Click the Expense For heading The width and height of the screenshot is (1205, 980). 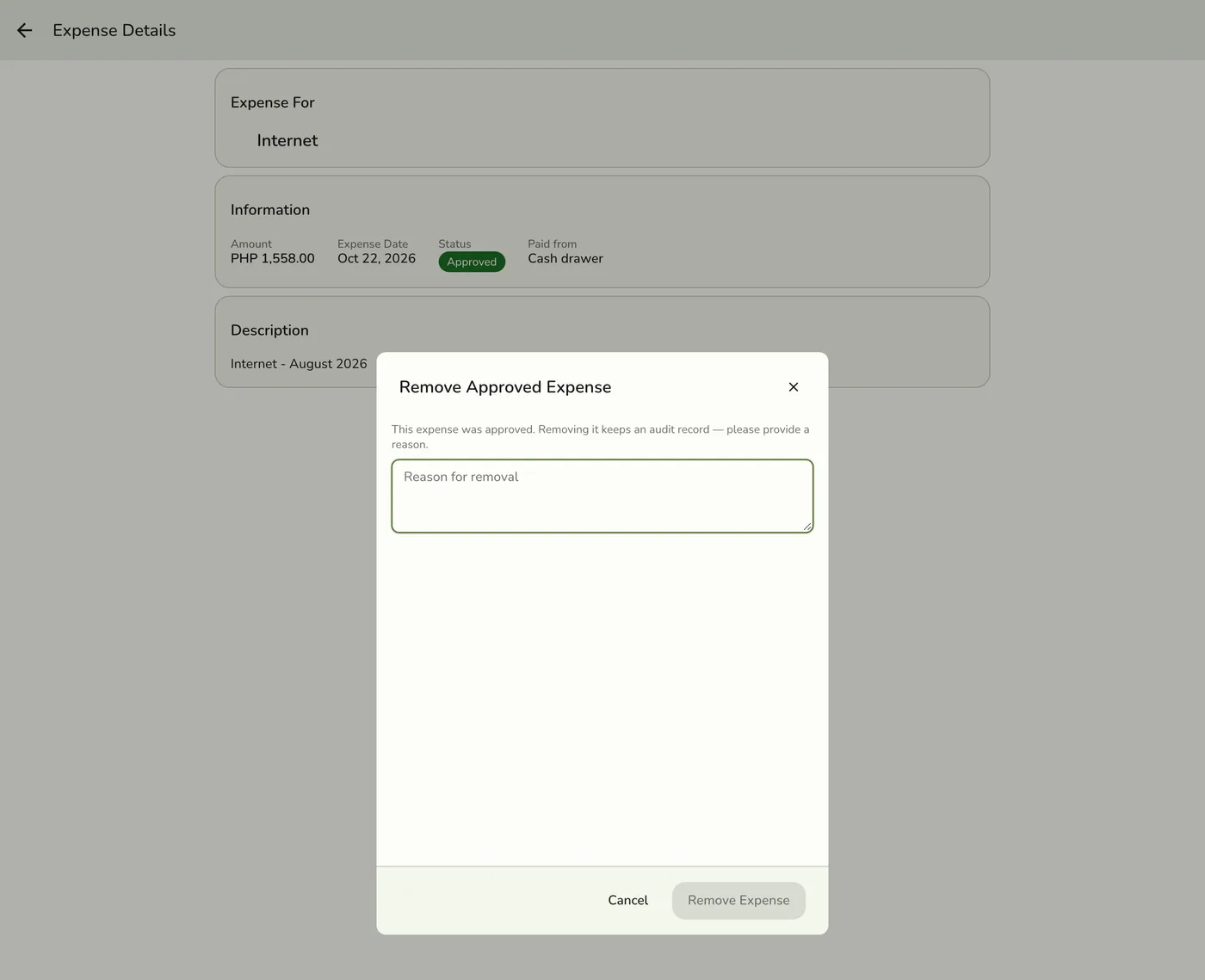coord(273,102)
